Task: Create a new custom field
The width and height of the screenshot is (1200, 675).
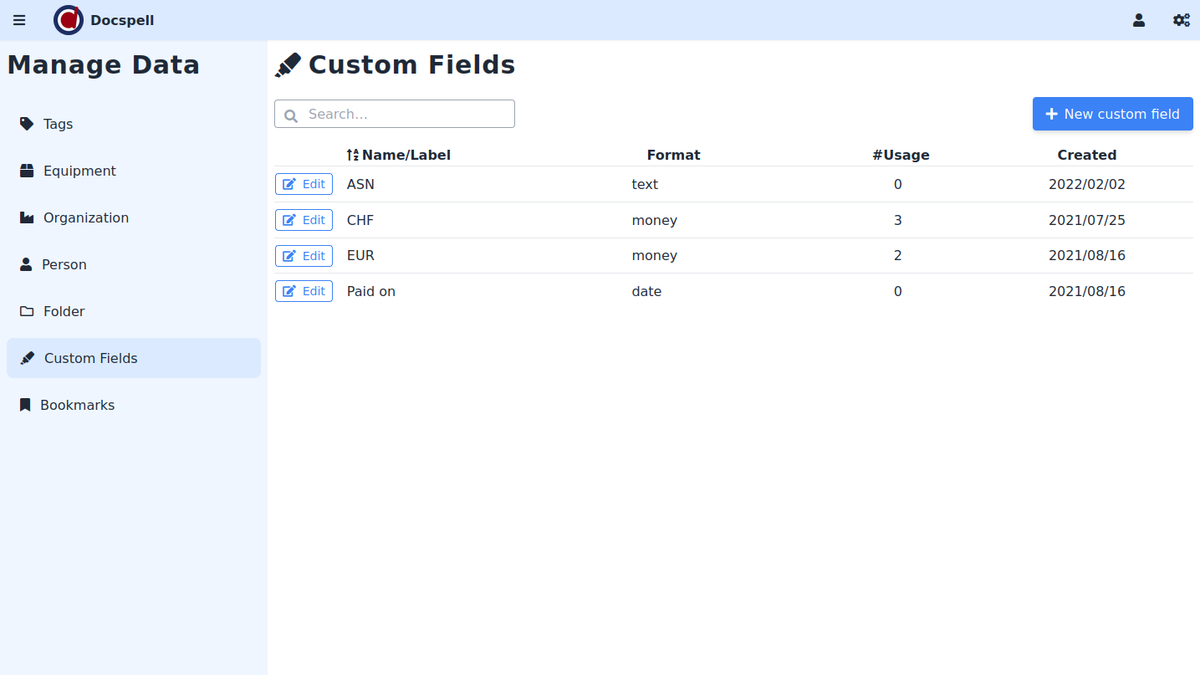Action: [x=1112, y=114]
